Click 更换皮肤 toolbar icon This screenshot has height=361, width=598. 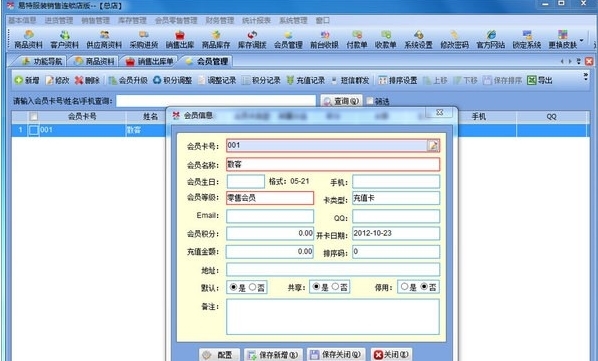(563, 40)
